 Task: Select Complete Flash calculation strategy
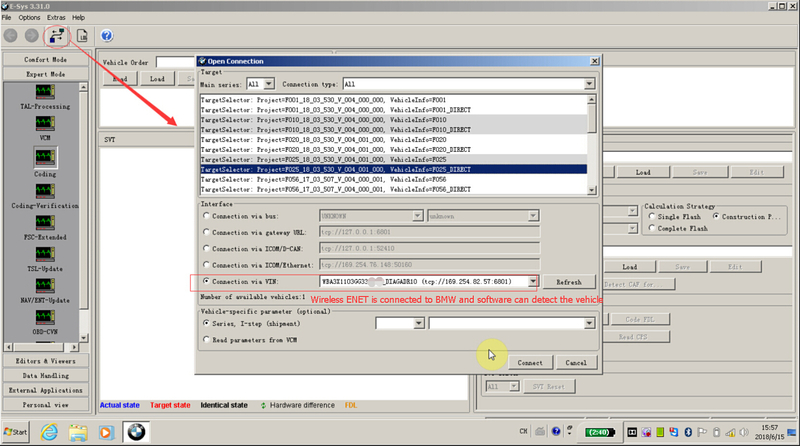pyautogui.click(x=652, y=228)
